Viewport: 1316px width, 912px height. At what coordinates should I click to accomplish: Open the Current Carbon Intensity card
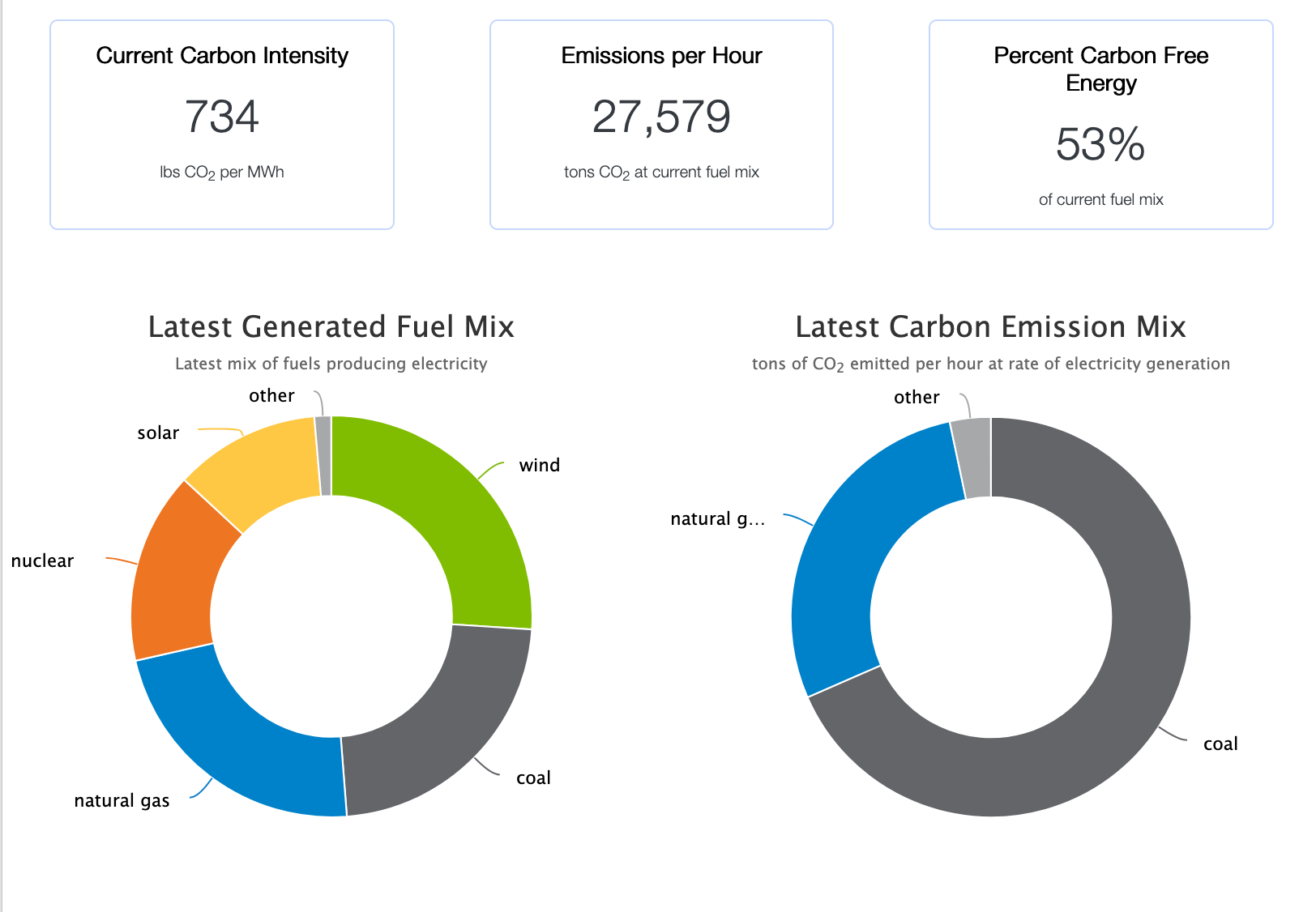[222, 125]
